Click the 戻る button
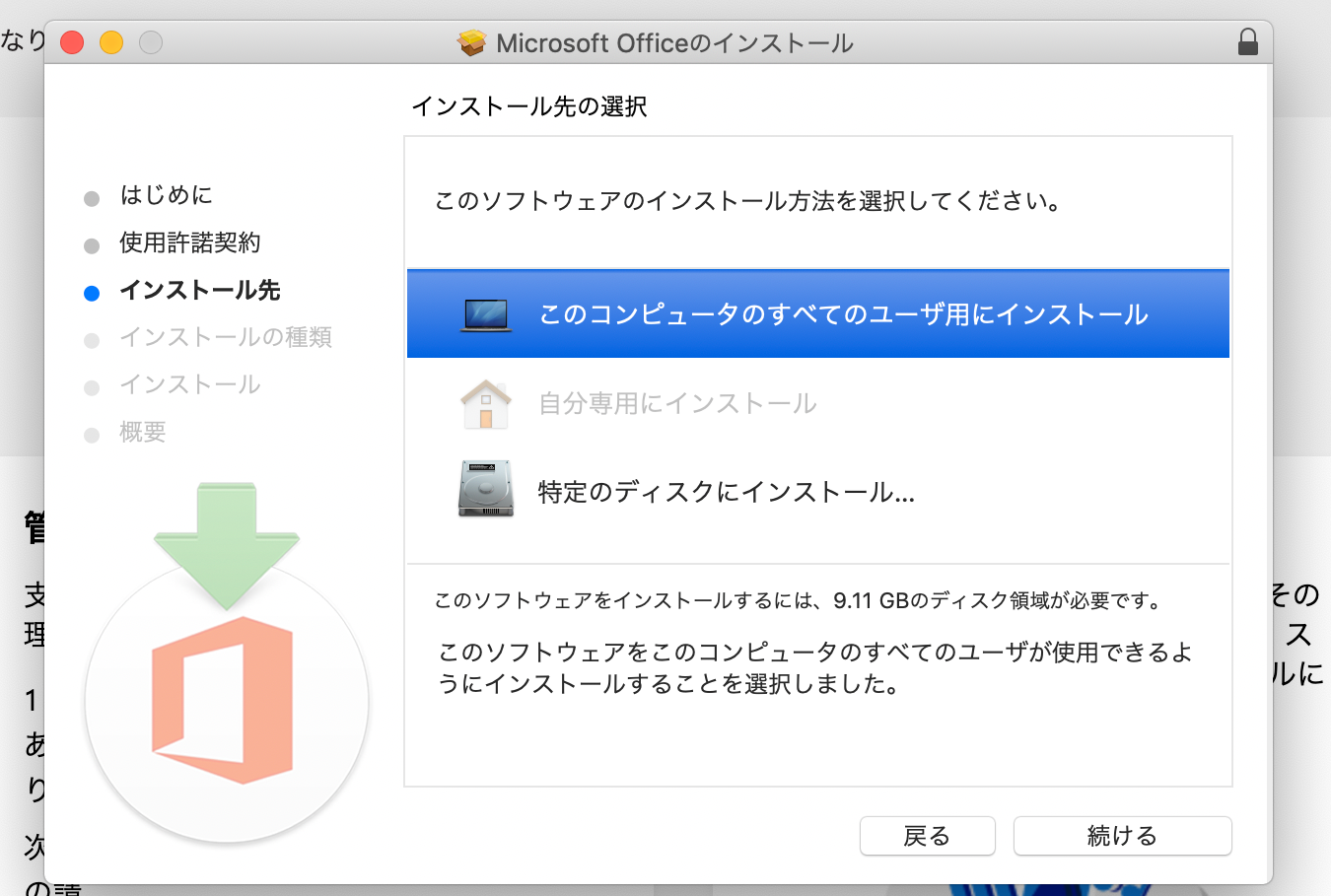The width and height of the screenshot is (1331, 896). 927,836
